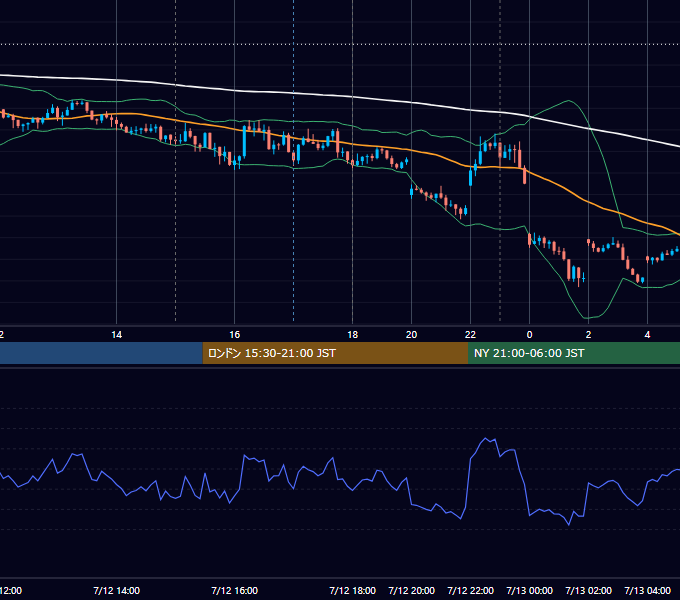Click the 14 hour label on the price chart
680x600 pixels.
pyautogui.click(x=117, y=335)
